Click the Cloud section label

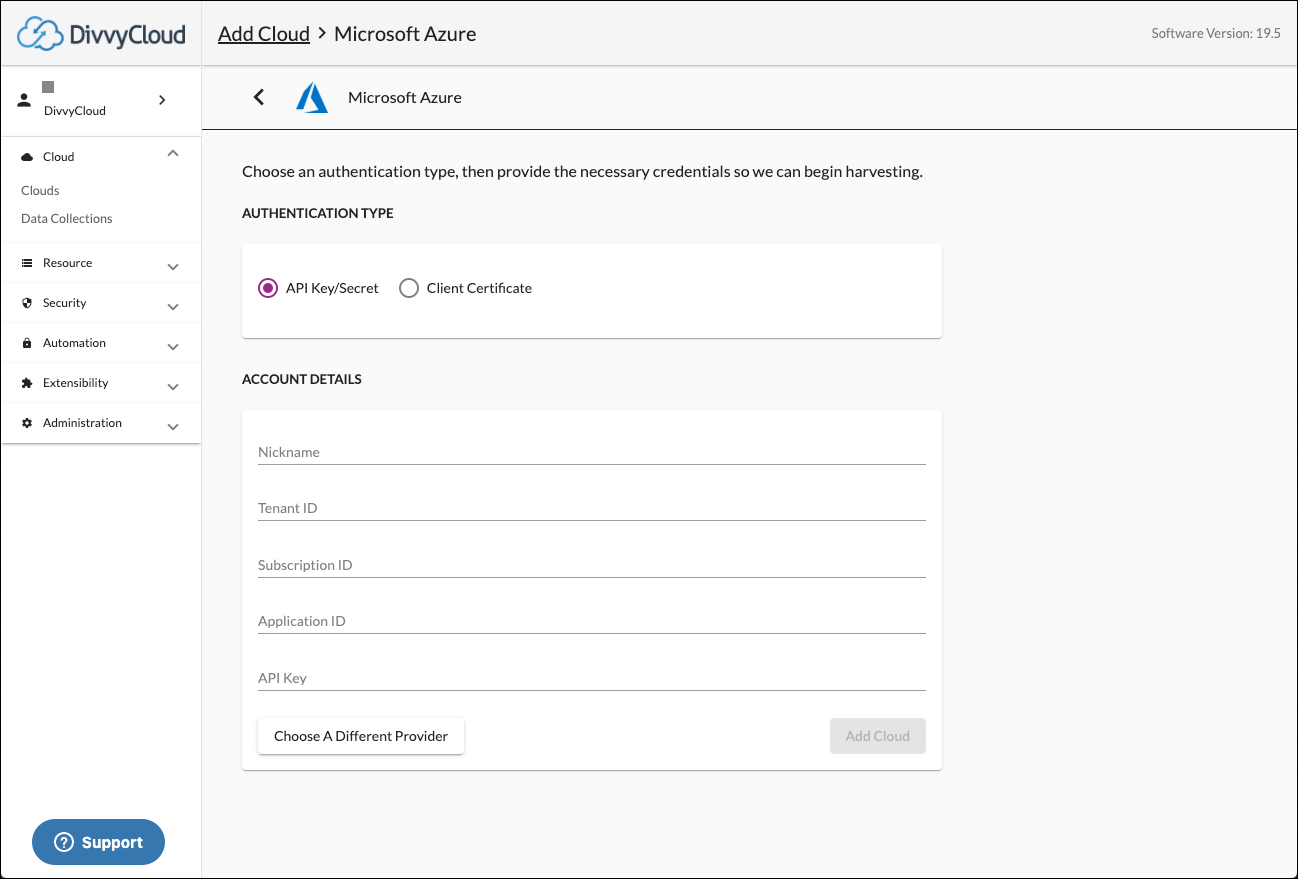(59, 157)
